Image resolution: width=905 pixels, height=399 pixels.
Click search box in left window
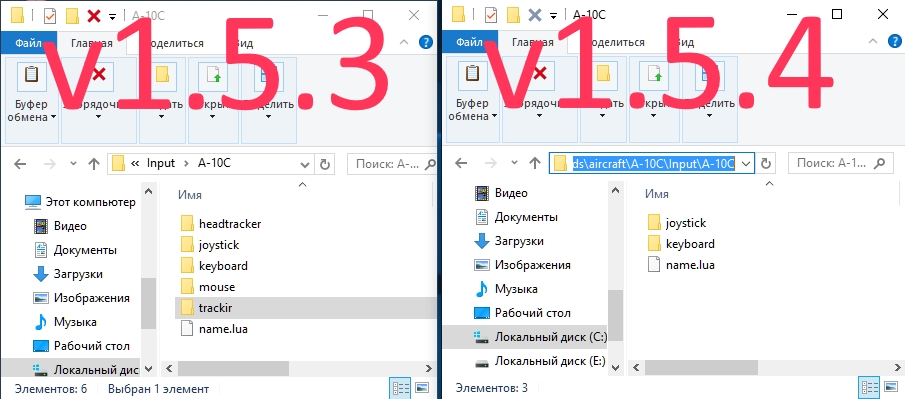391,164
